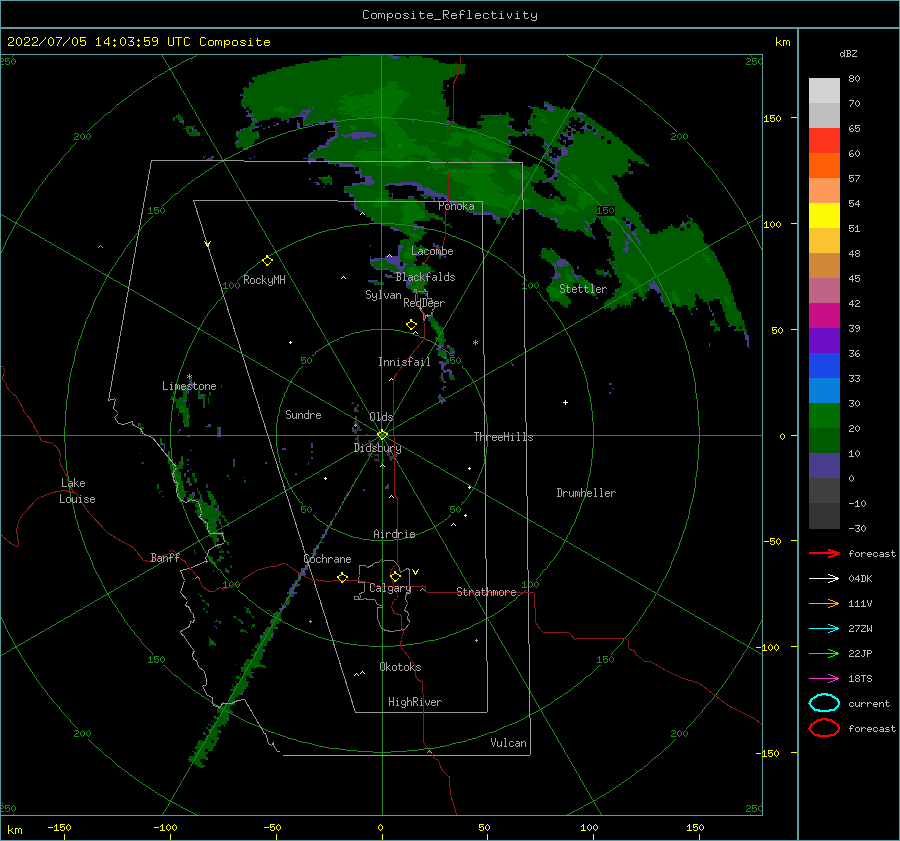Click the Cochrane label
Viewport: 900px width, 841px height.
click(x=327, y=559)
